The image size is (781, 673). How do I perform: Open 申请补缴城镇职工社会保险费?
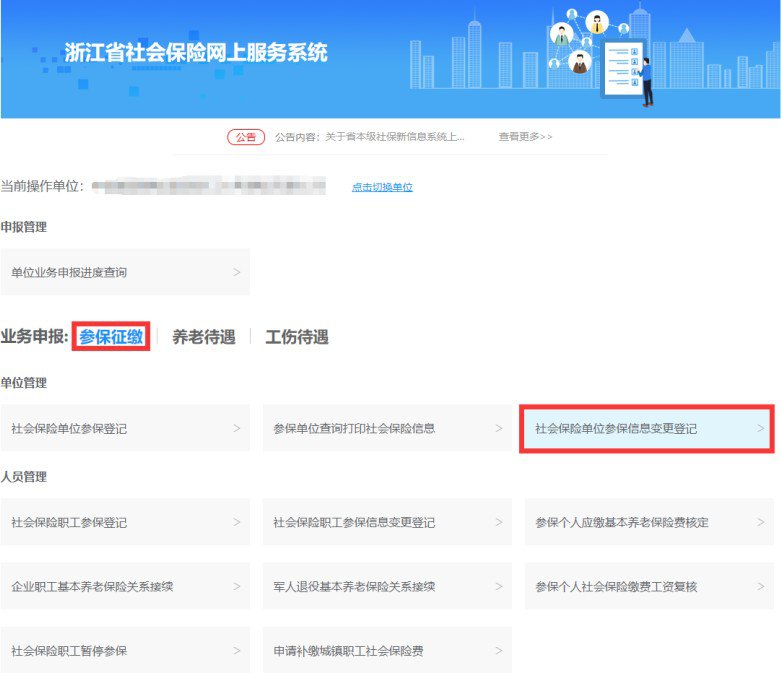tap(387, 650)
